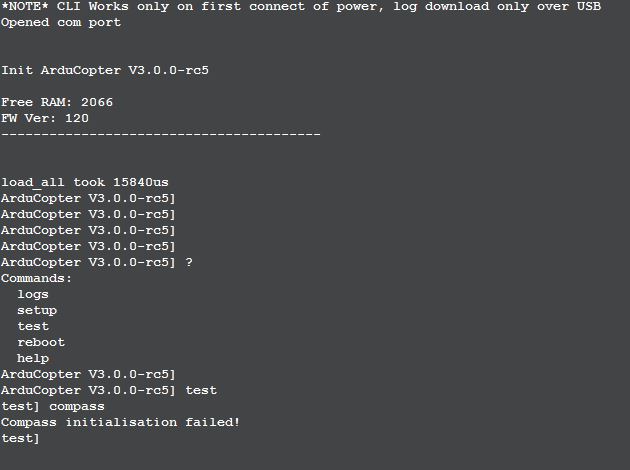Screen dimensions: 630x470
Task: Click the 'Free RAM: 2066' line
Action: click(x=57, y=102)
